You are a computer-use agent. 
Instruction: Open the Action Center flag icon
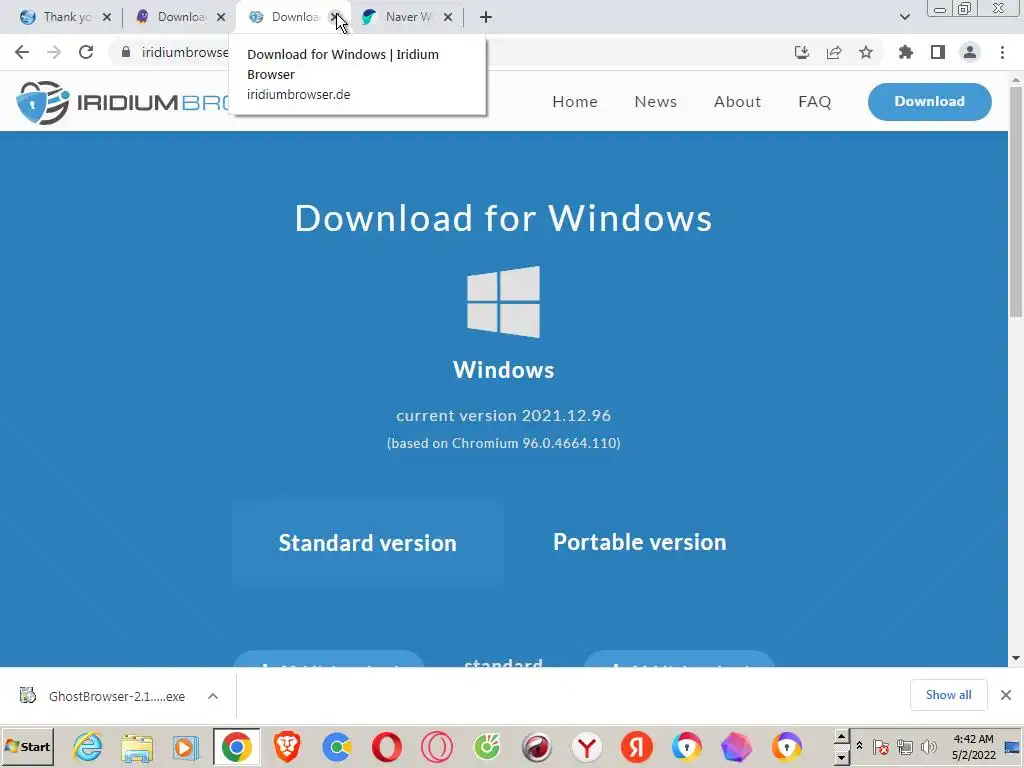pos(881,746)
